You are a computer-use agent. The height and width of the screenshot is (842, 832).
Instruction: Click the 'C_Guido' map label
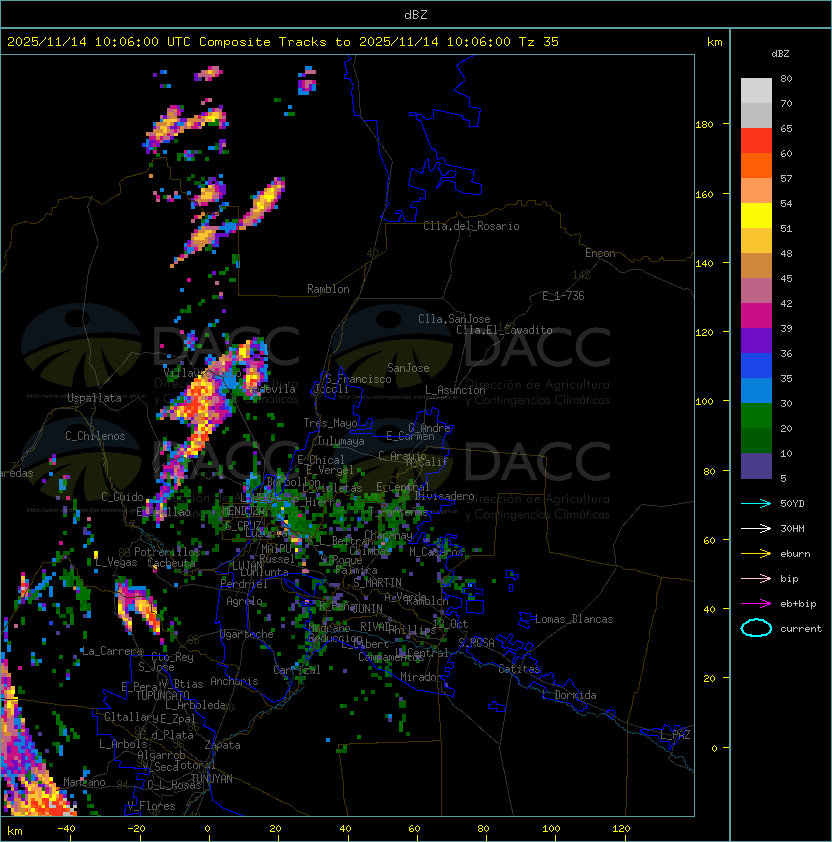click(122, 497)
